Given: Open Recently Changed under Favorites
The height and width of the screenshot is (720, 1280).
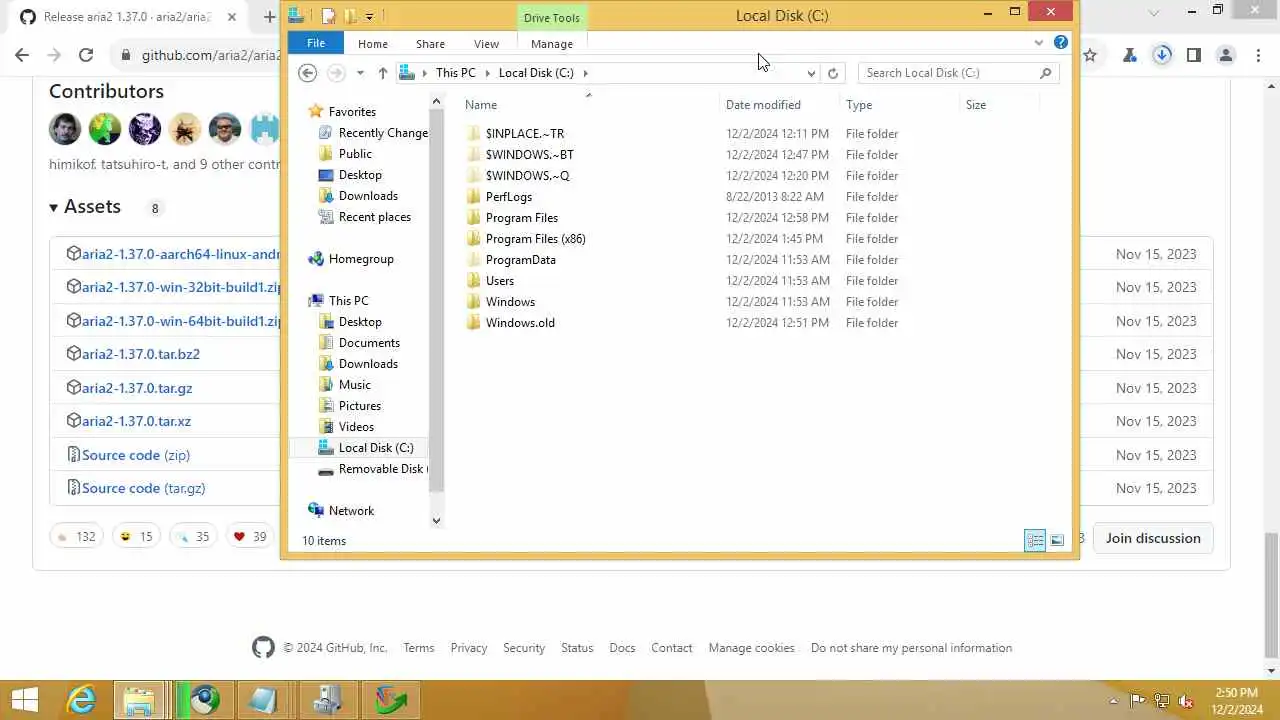Looking at the screenshot, I should point(383,133).
